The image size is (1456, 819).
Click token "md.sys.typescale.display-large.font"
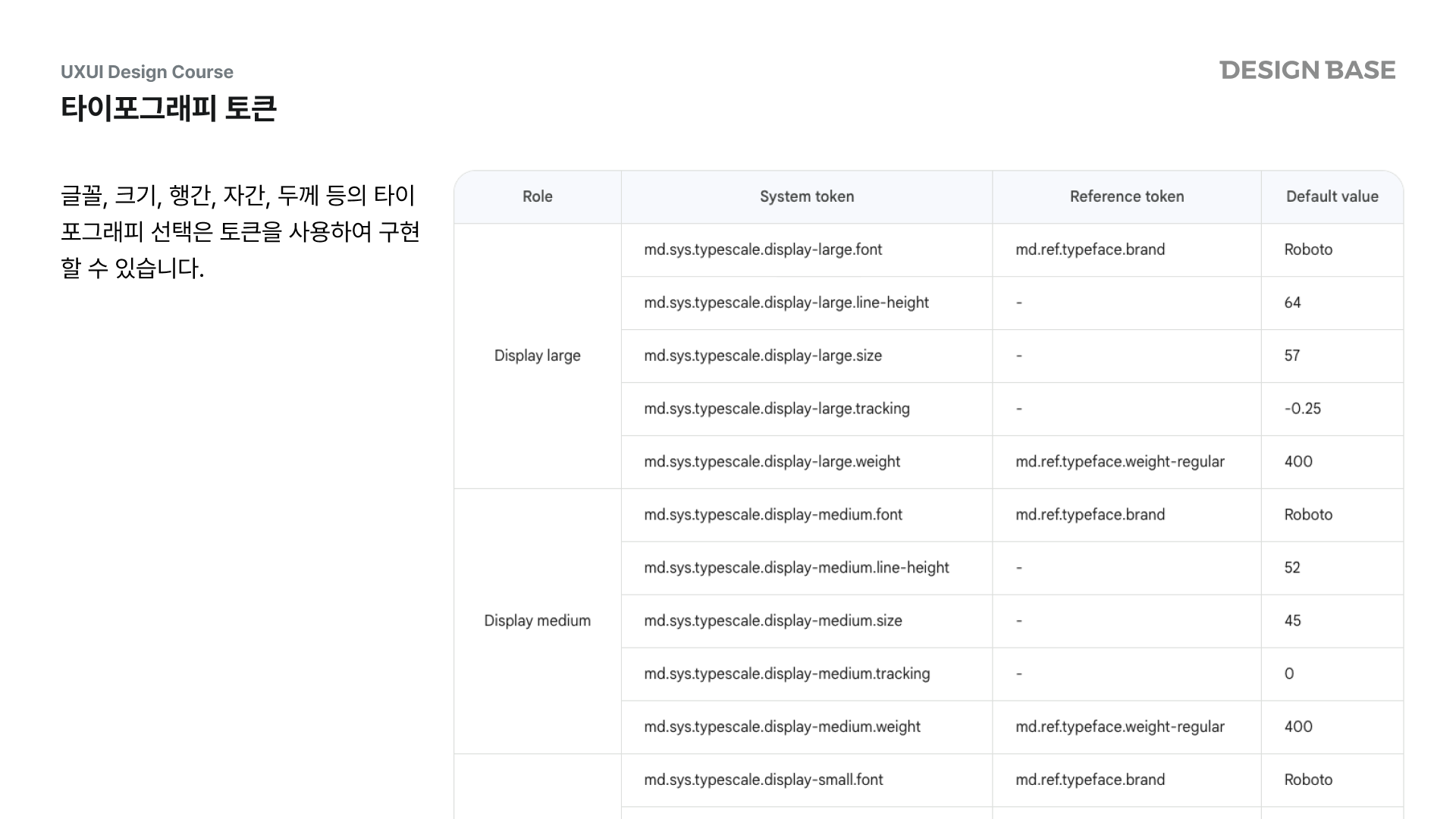click(763, 249)
